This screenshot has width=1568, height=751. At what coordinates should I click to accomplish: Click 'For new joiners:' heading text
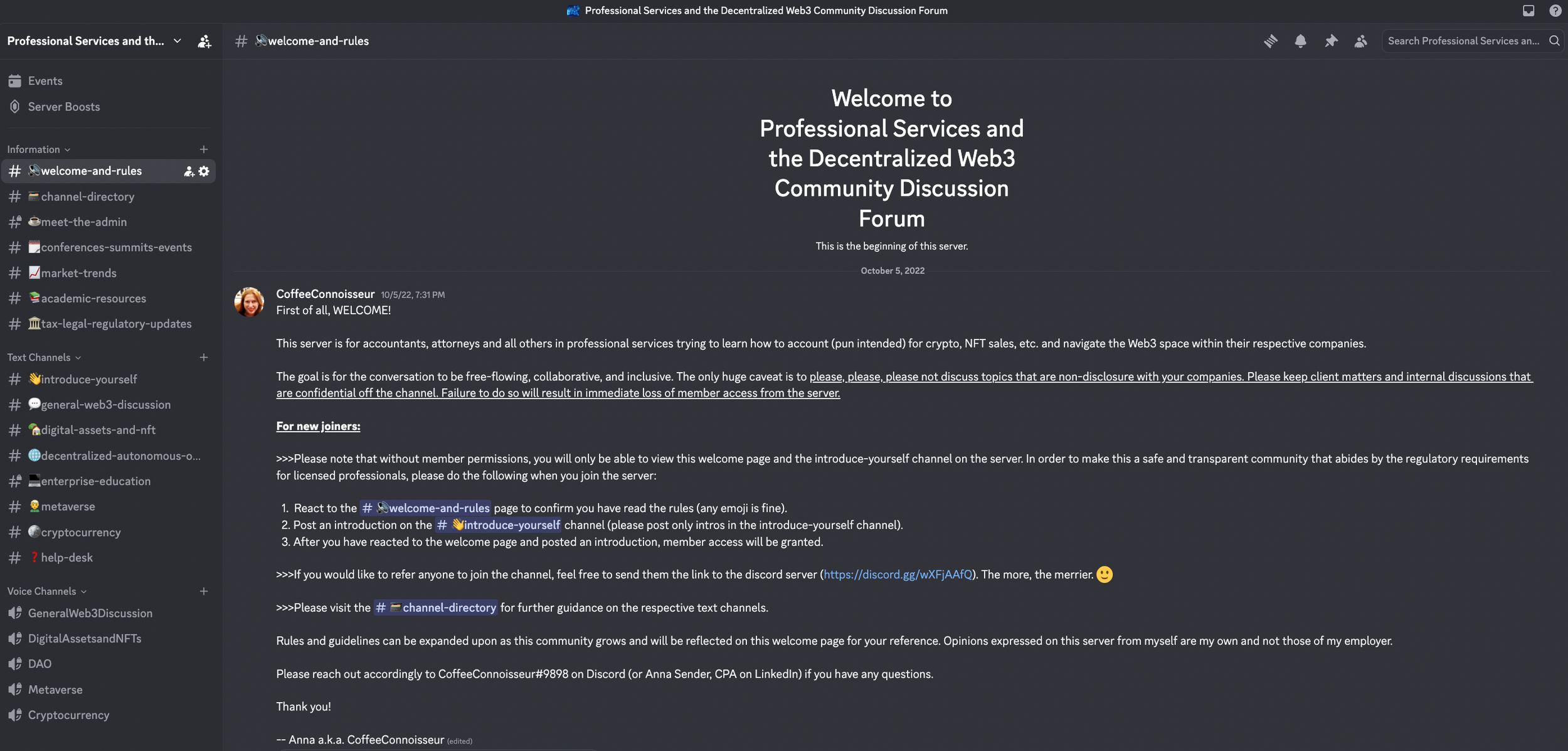pos(318,427)
